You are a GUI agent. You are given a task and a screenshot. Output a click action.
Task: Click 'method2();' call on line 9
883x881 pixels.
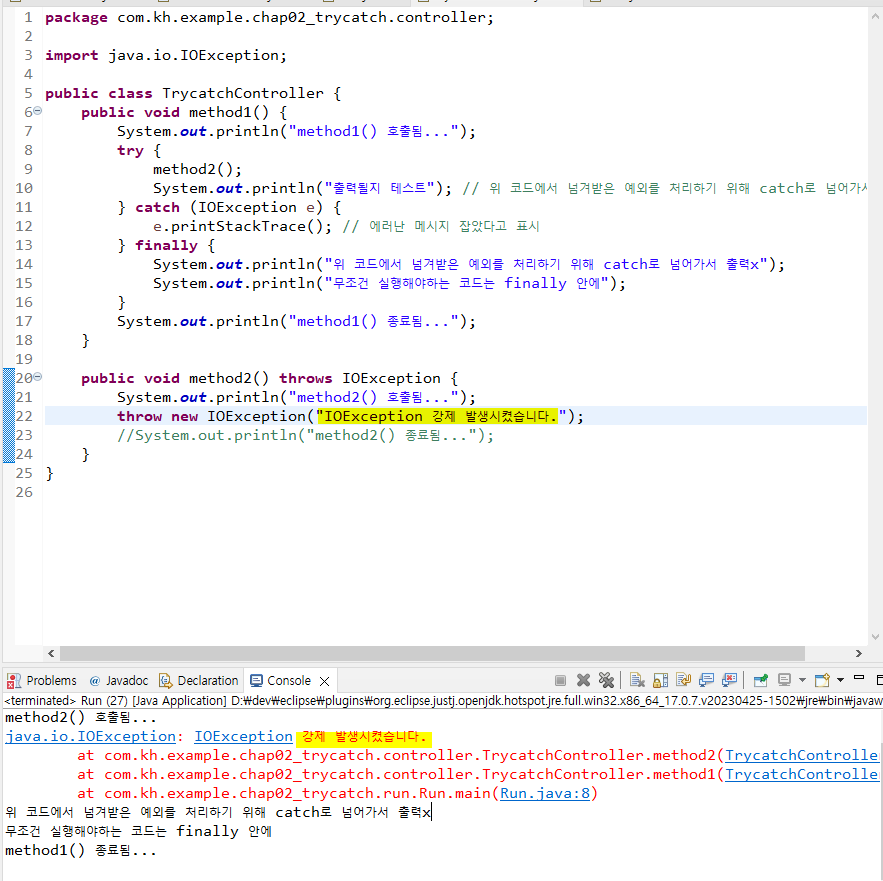197,169
